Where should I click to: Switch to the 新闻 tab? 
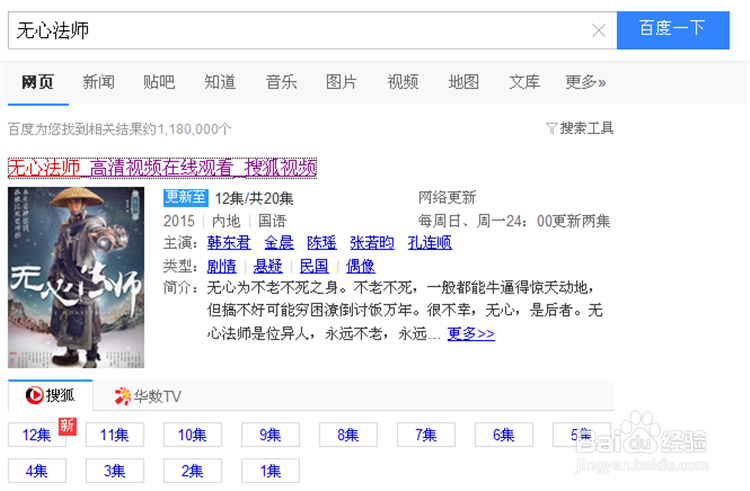[x=99, y=82]
